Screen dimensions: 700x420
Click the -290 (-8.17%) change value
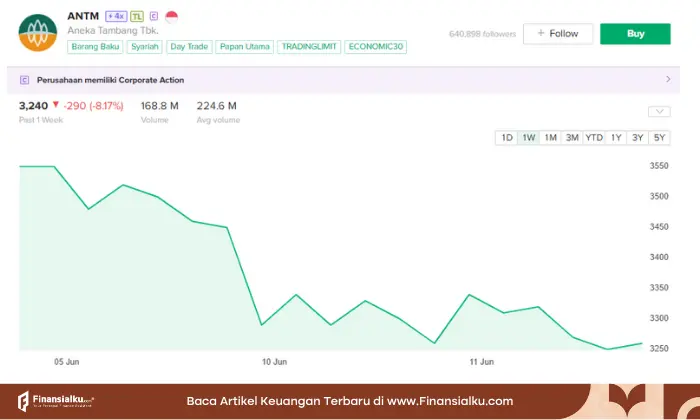point(93,106)
